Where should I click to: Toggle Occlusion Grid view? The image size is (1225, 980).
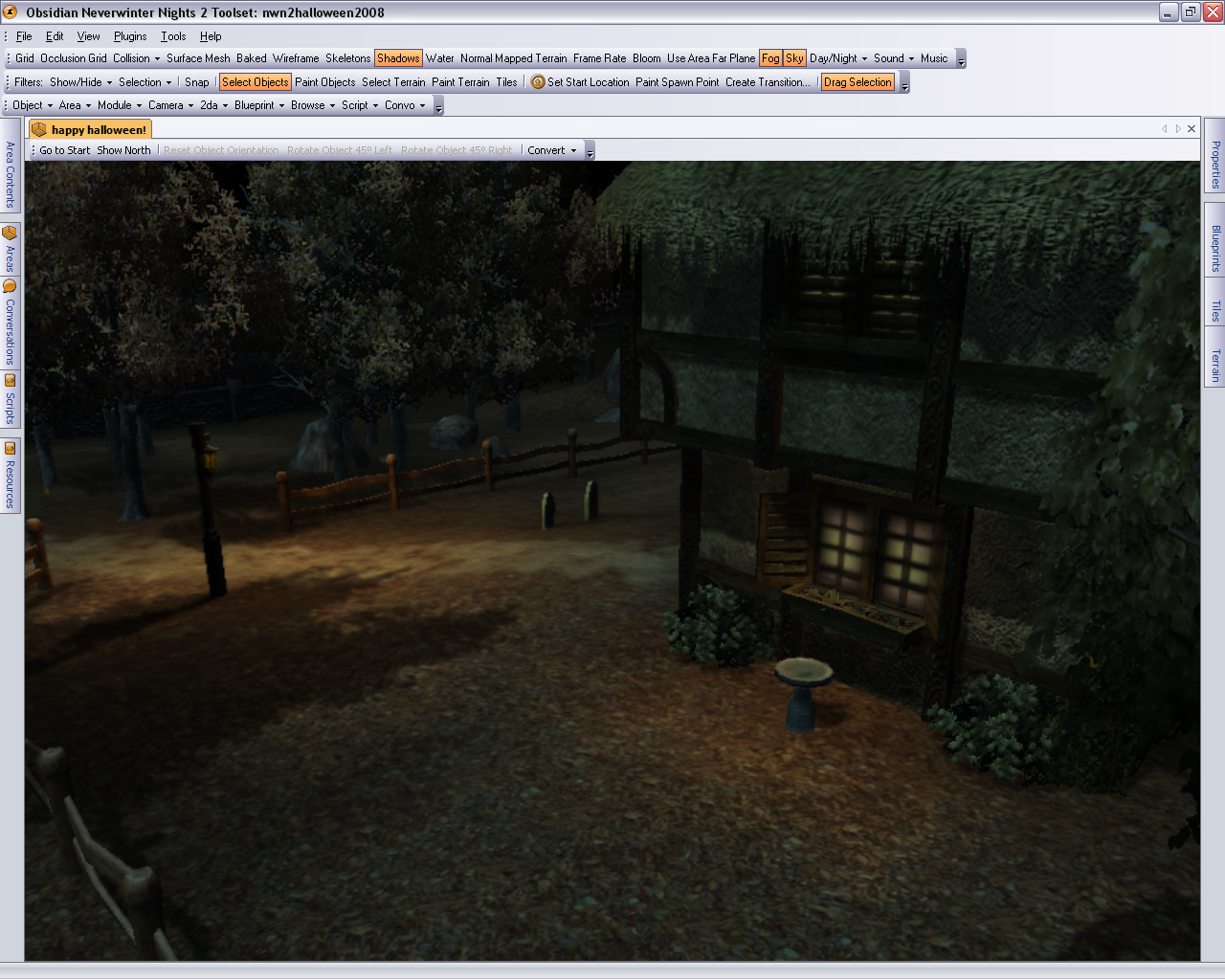tap(74, 58)
